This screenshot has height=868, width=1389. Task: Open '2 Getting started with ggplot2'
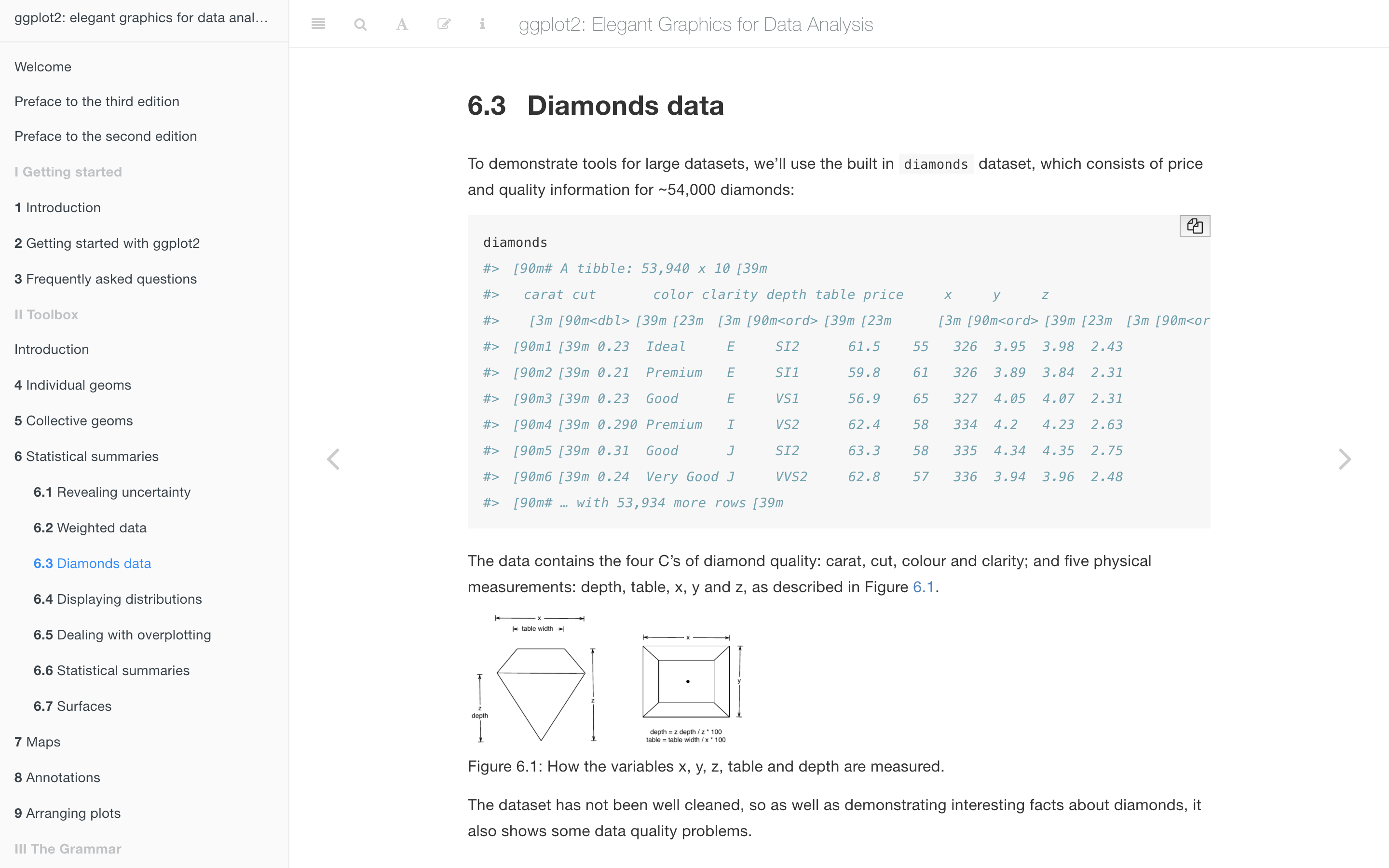click(x=107, y=243)
